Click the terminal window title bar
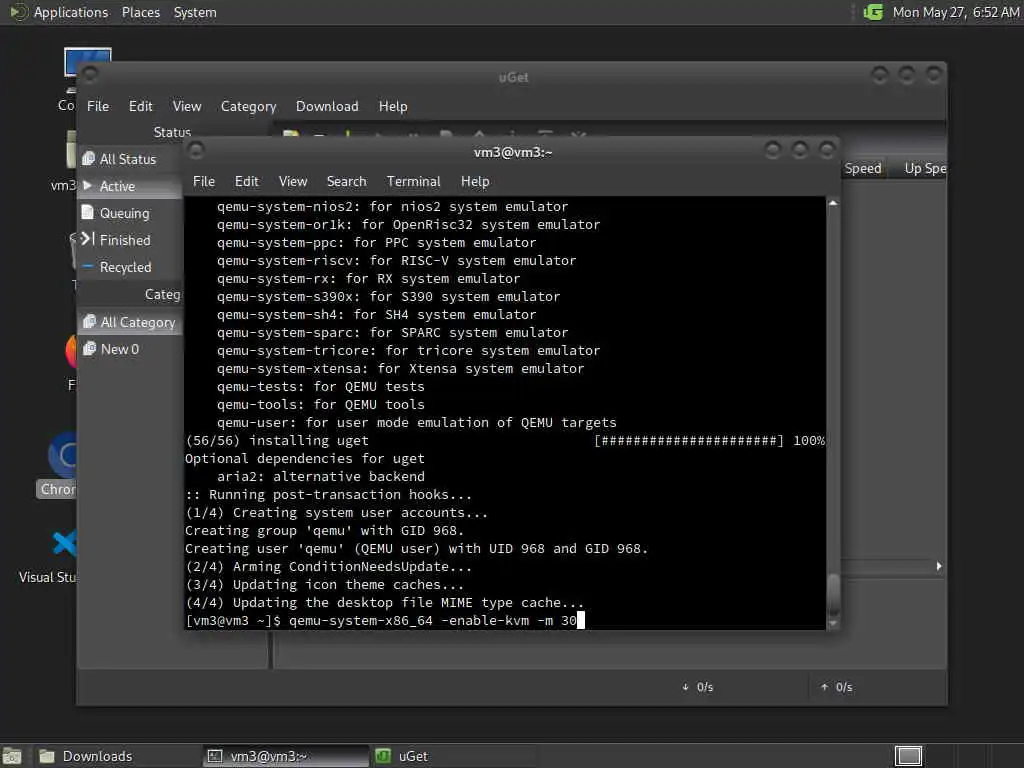Screen dimensions: 1024x768 [x=513, y=152]
